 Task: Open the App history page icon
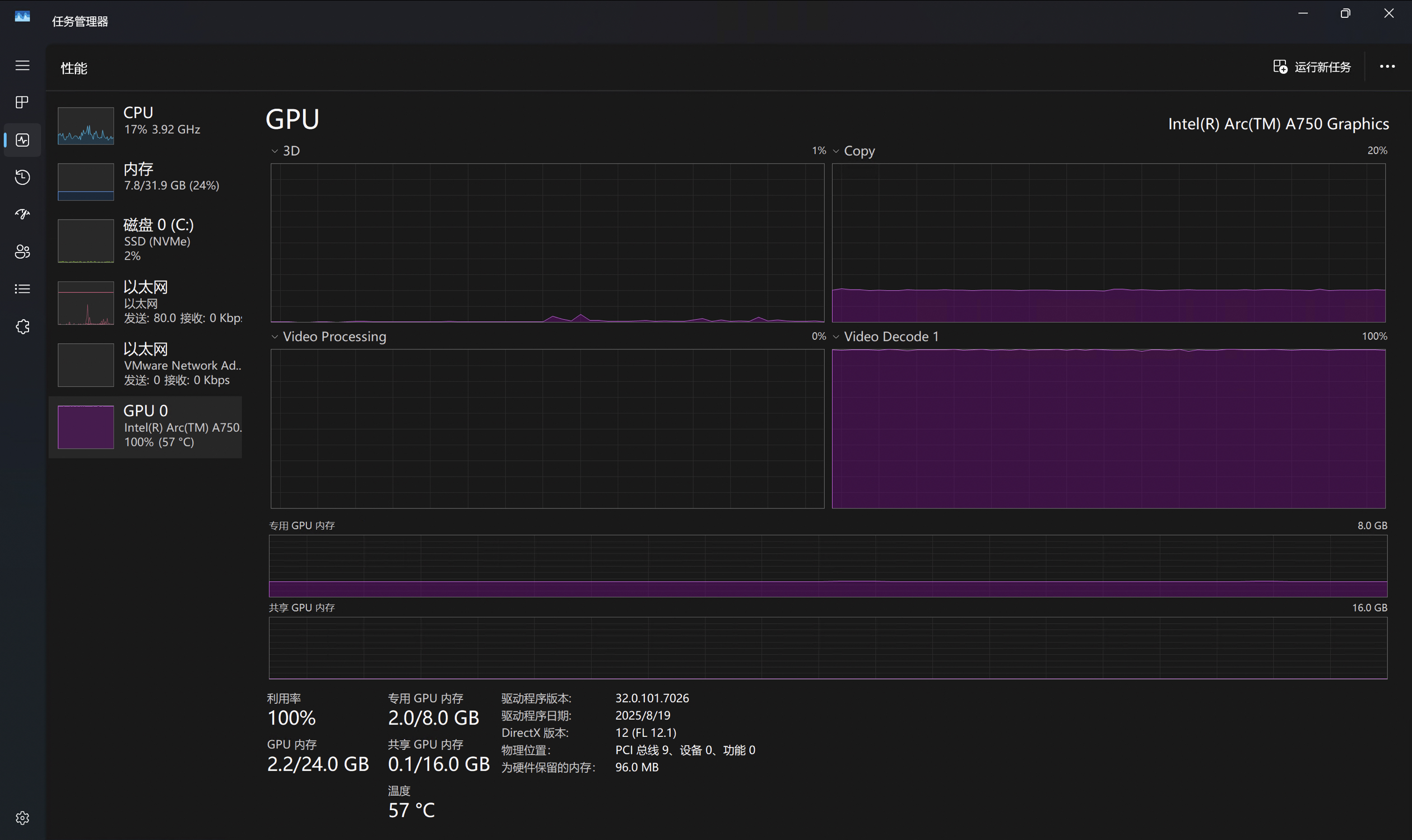(22, 177)
